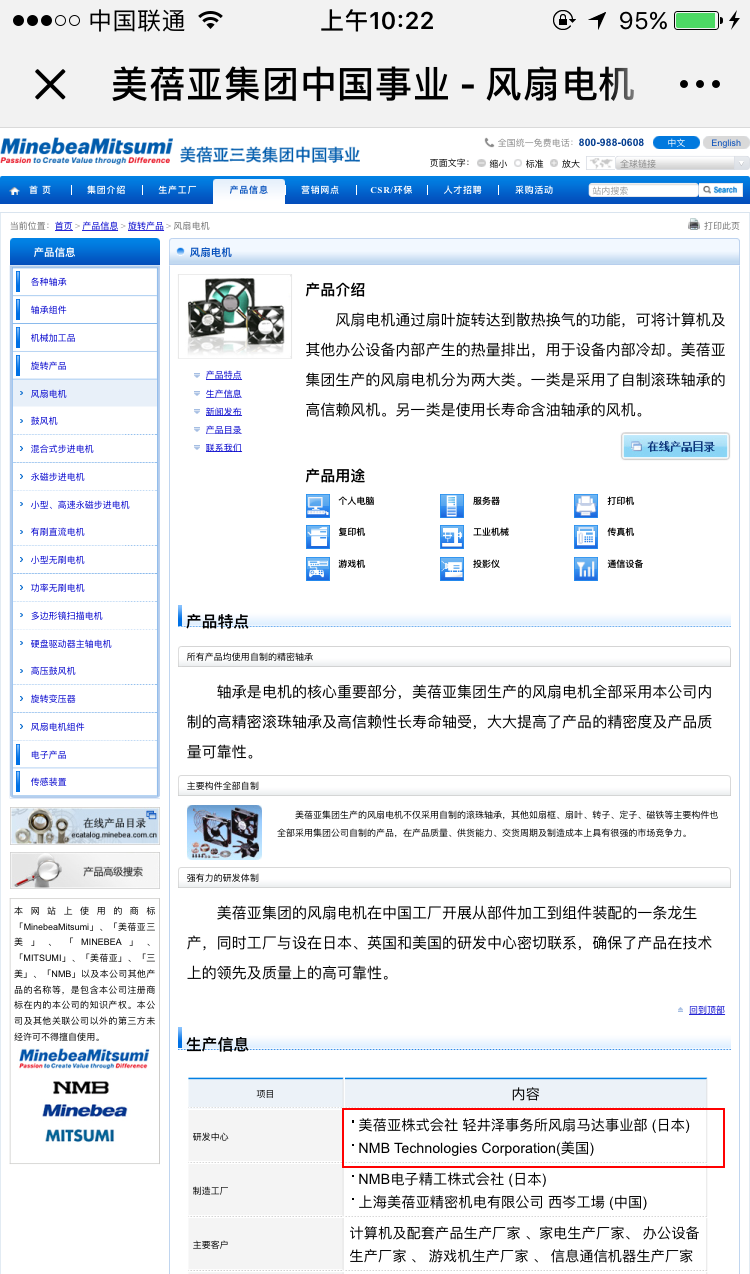750x1274 pixels.
Task: Click the 个人电脑 computer icon
Action: click(x=318, y=505)
